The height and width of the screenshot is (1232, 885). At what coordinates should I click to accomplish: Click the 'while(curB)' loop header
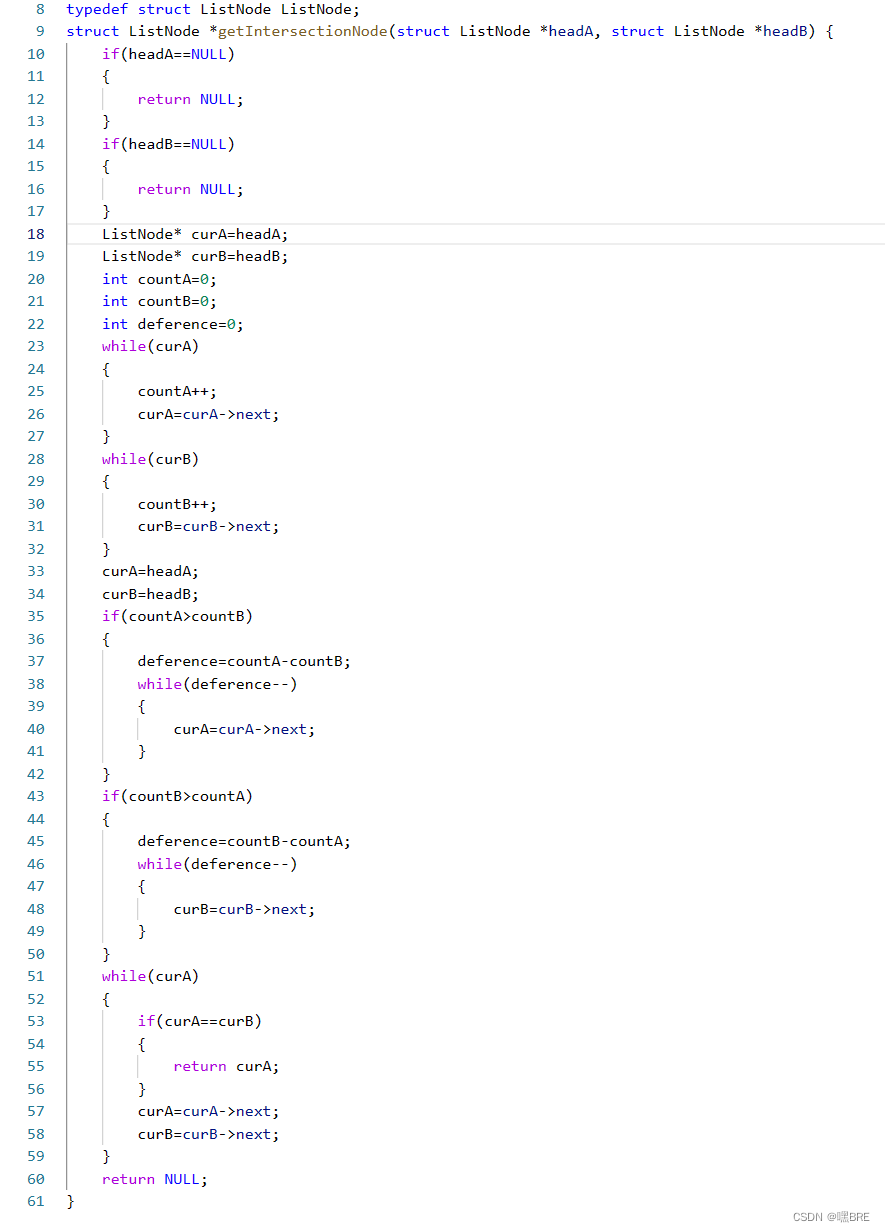point(150,459)
